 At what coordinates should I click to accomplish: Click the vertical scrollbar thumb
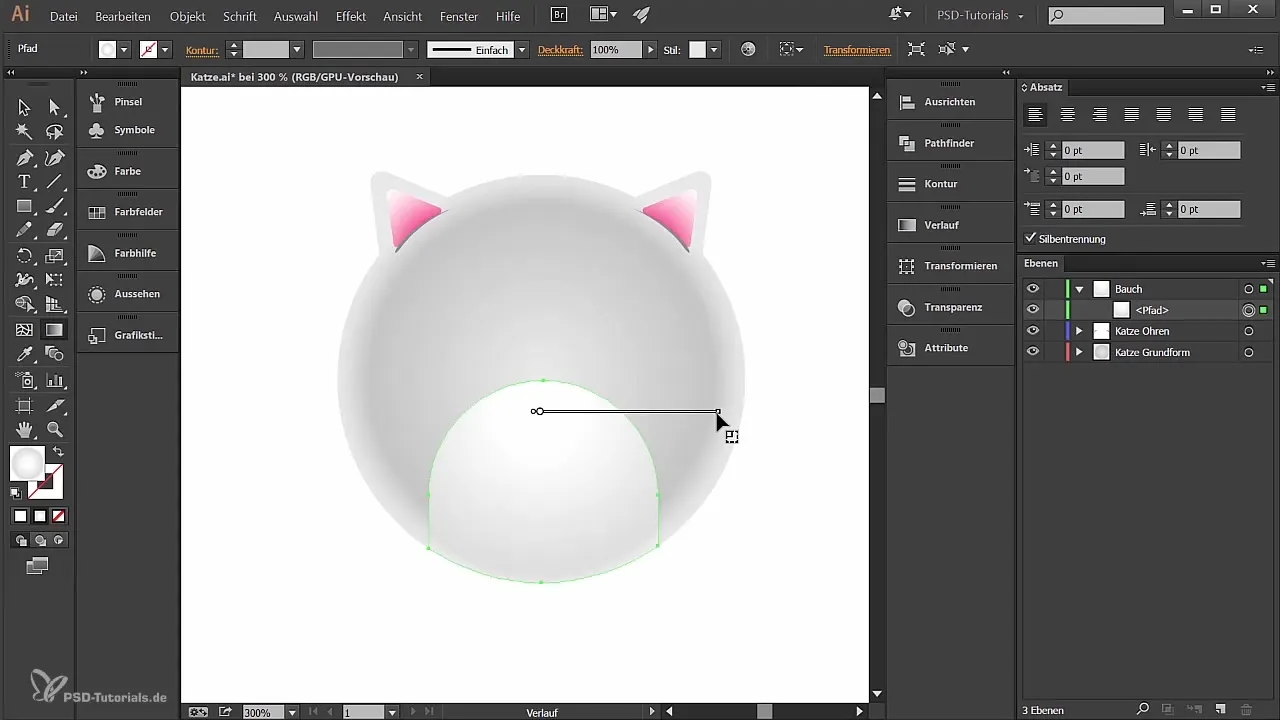point(878,395)
